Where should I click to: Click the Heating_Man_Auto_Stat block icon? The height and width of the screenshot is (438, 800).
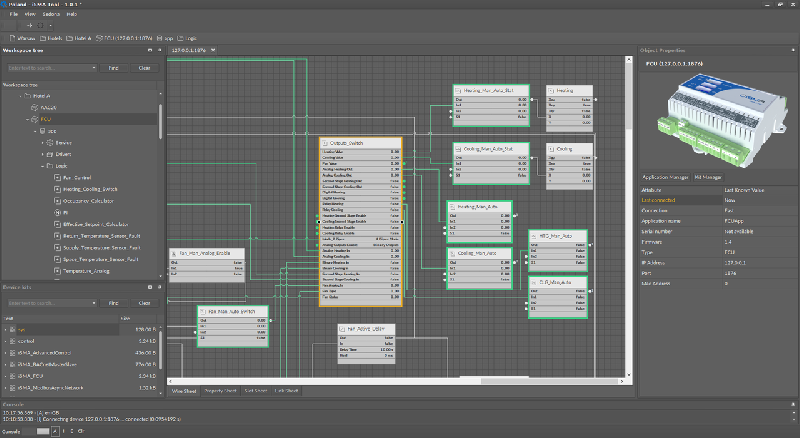coord(459,90)
